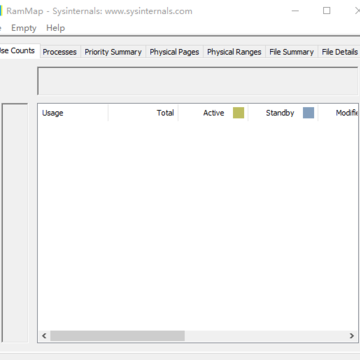The height and width of the screenshot is (360, 360).
Task: Sort by the Total column header
Action: [143, 113]
